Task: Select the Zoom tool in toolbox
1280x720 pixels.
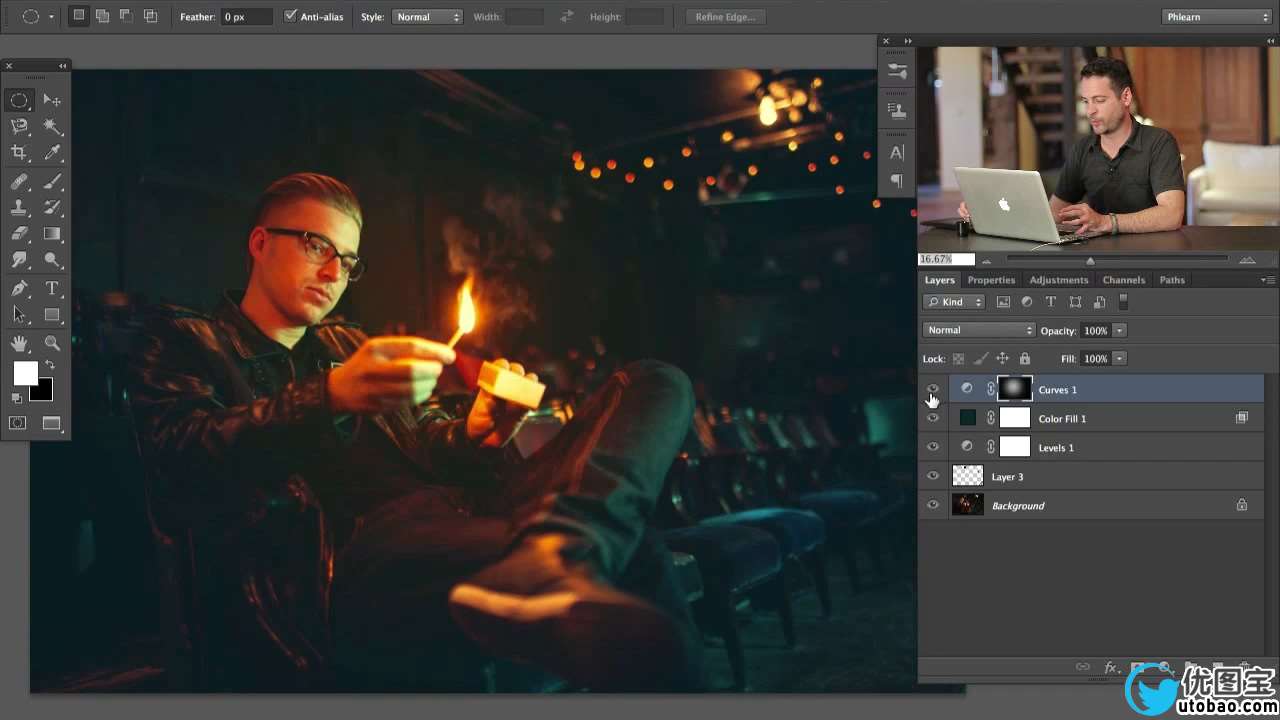Action: (x=52, y=343)
